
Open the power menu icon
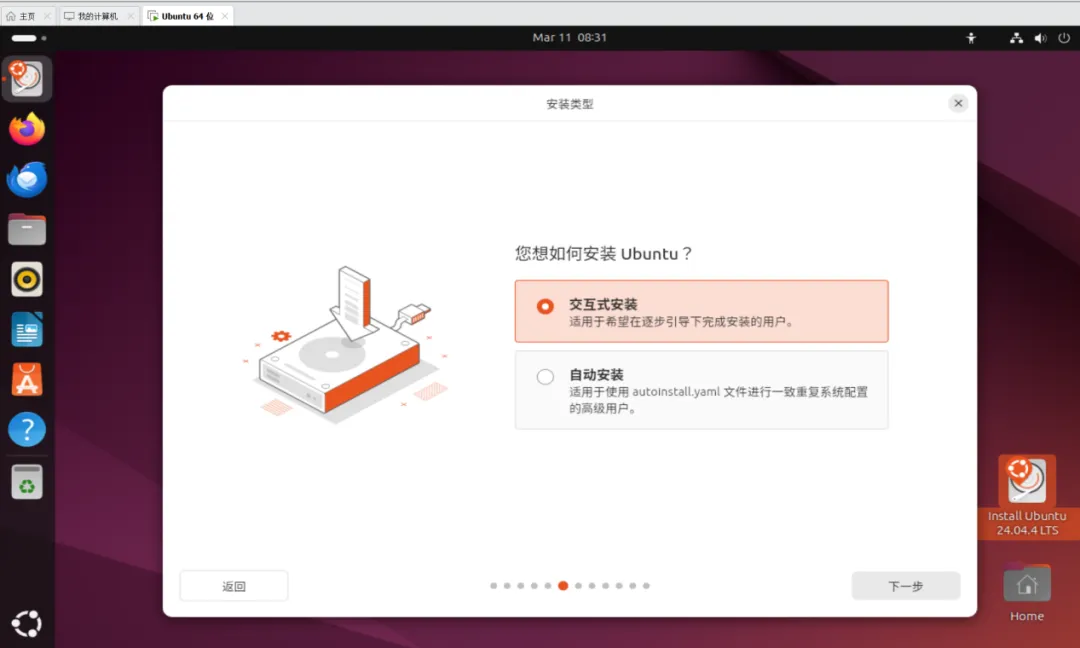point(1064,38)
